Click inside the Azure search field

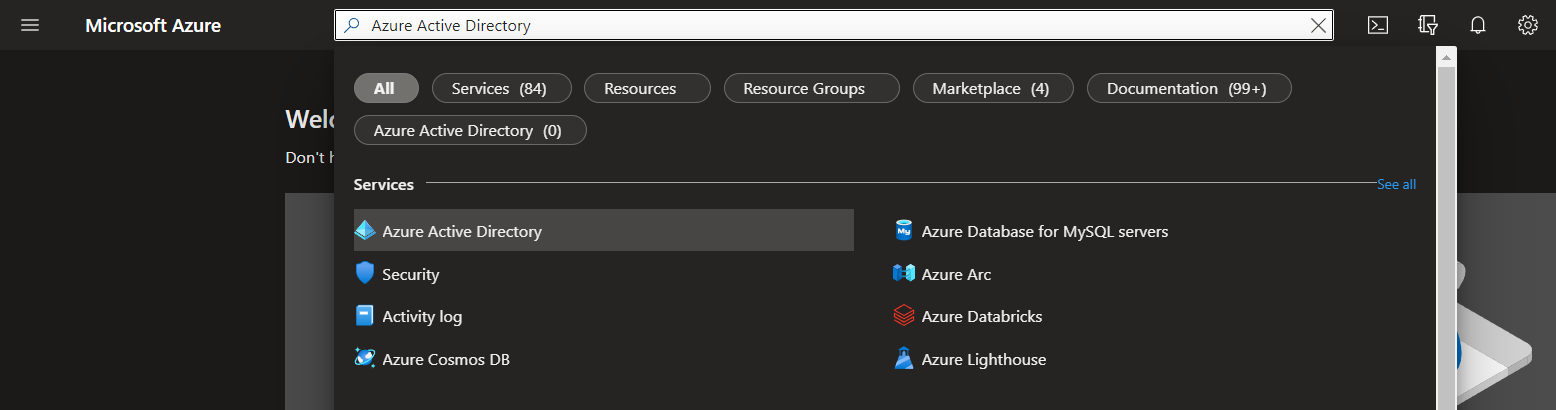click(x=834, y=26)
